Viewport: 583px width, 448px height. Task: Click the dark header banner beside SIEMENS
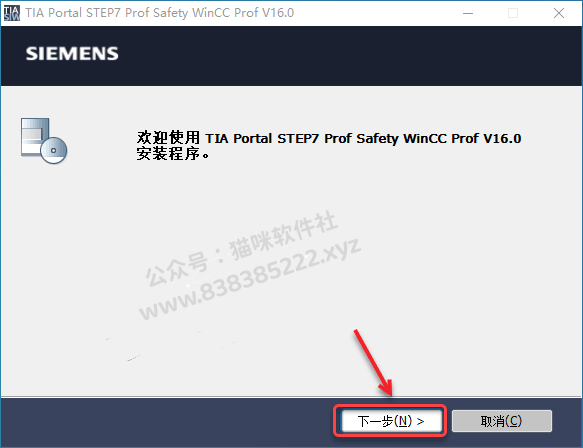(x=350, y=56)
